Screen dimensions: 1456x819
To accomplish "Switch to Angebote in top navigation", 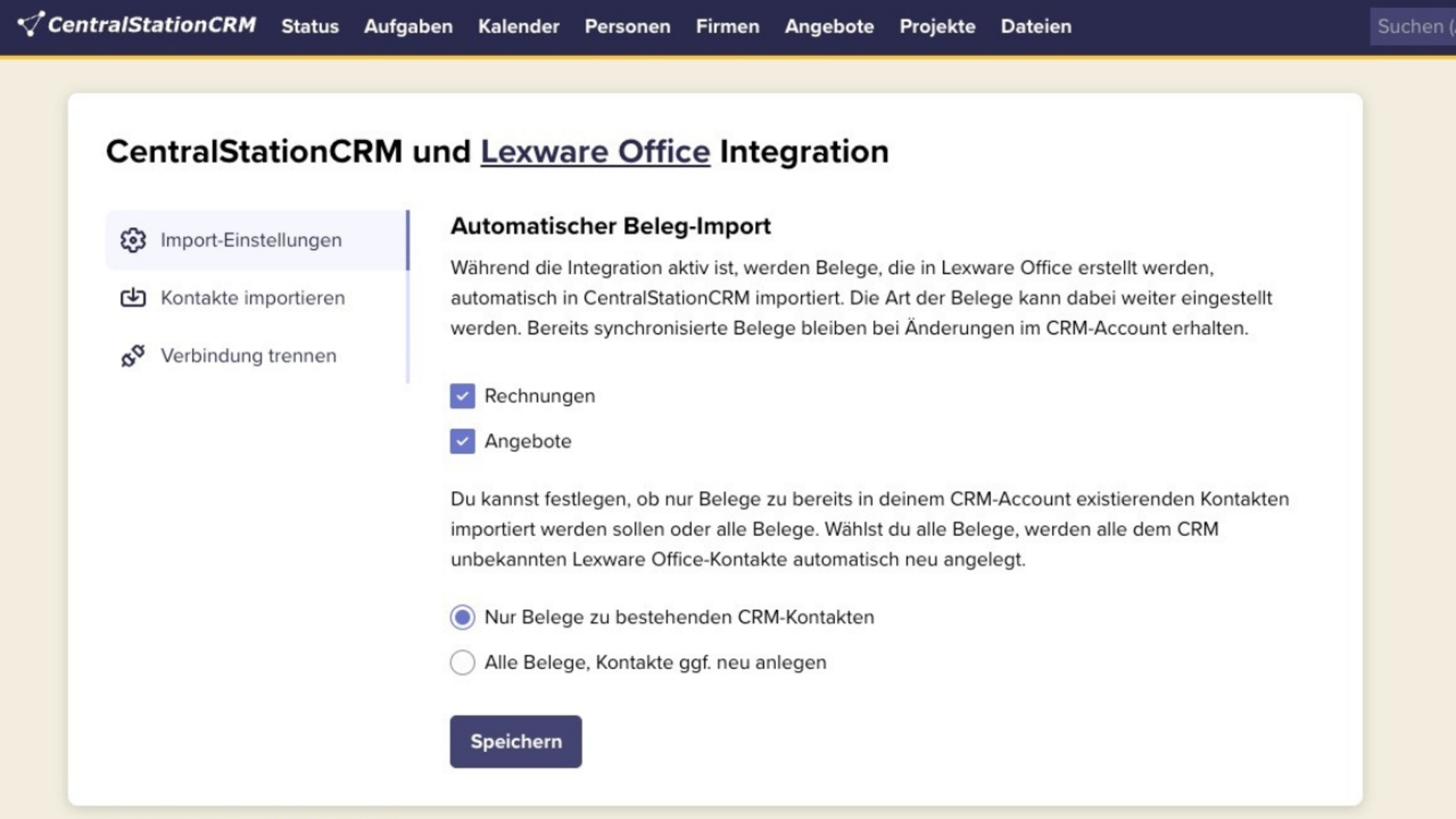I will click(829, 26).
